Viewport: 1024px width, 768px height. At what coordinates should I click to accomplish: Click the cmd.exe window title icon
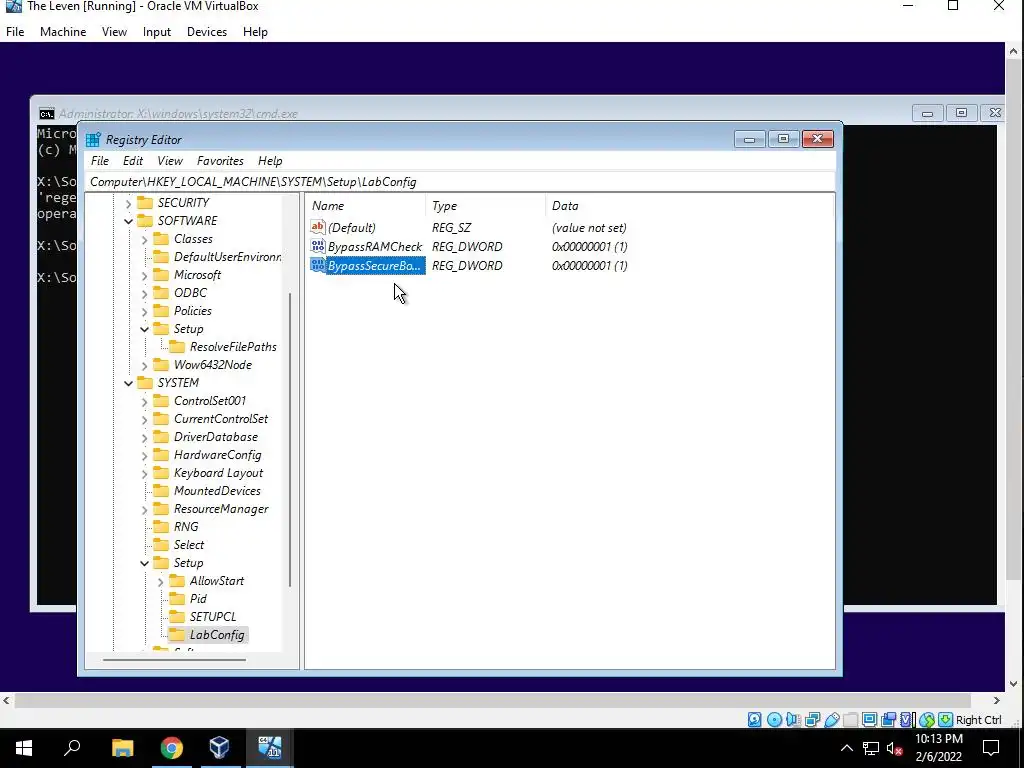click(x=46, y=114)
